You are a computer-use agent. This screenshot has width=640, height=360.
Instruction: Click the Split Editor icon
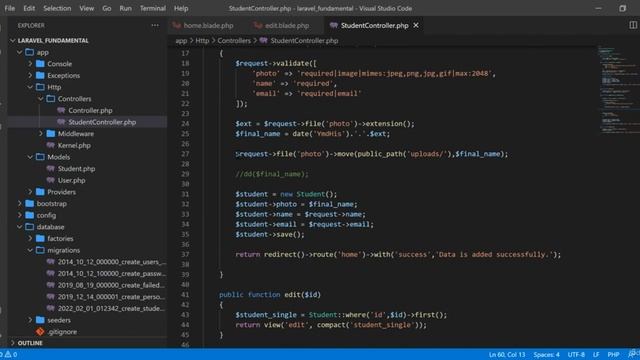(633, 25)
